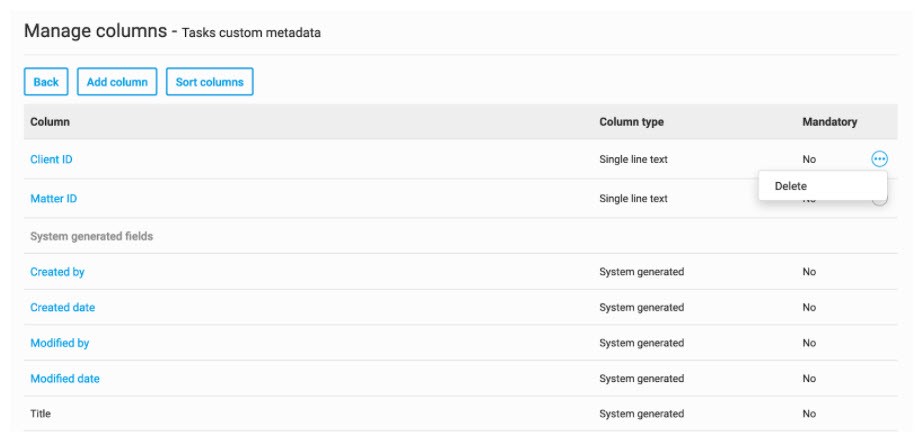Click the partially hidden Matter ID options icon

(x=881, y=203)
